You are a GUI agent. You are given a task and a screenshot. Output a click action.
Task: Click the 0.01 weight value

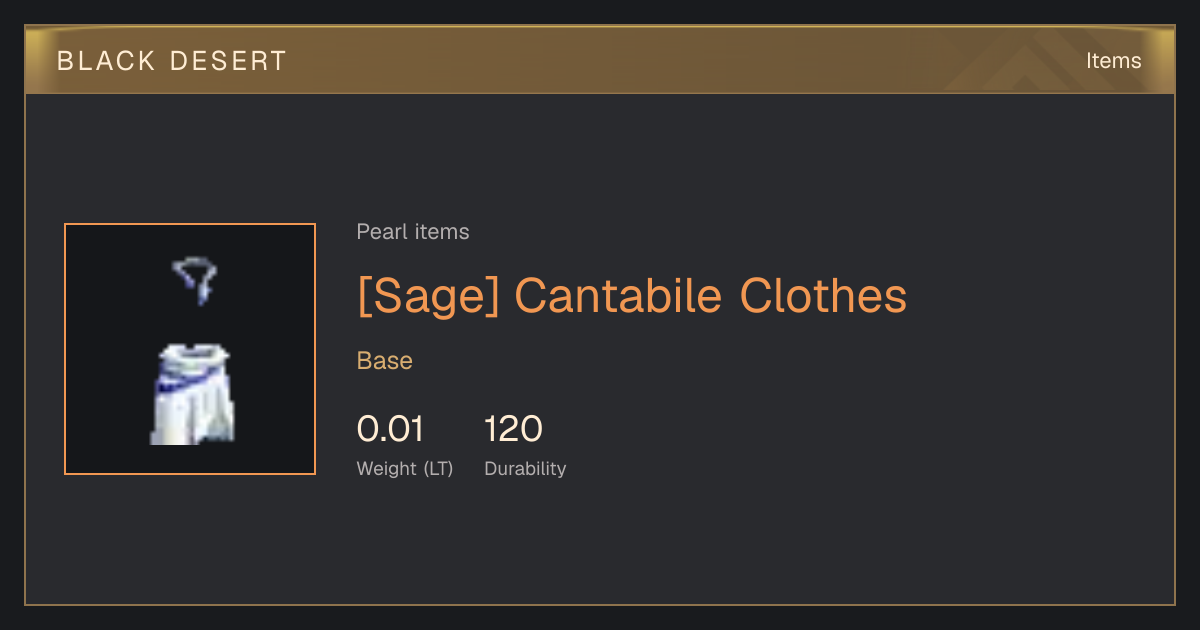[x=390, y=429]
